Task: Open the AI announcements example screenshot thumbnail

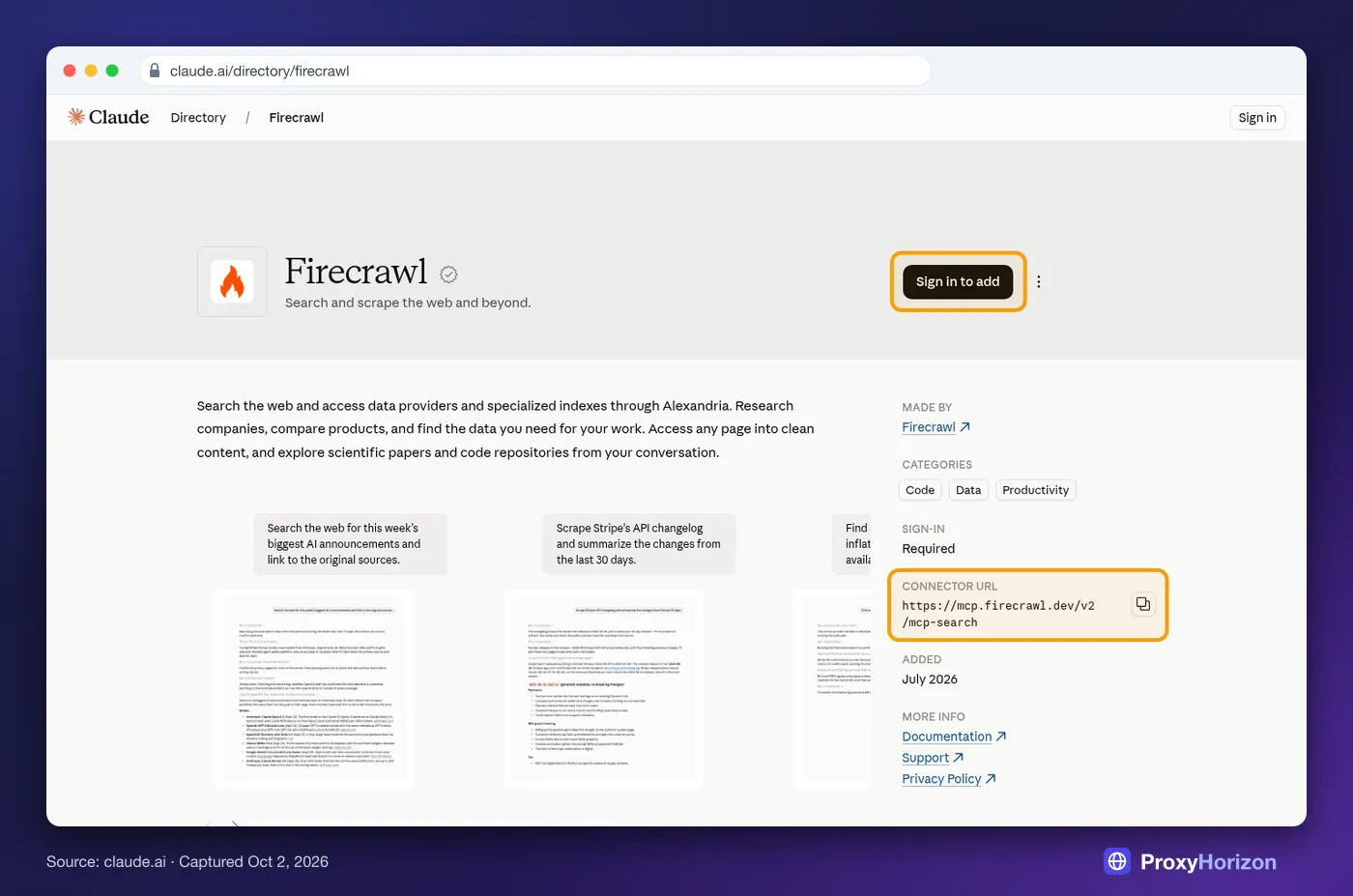Action: [314, 689]
